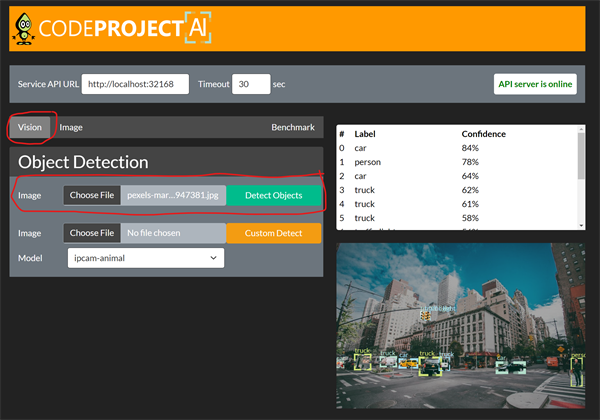Select result row 0 car 84%
Viewport: 600px width, 420px height.
[x=457, y=148]
